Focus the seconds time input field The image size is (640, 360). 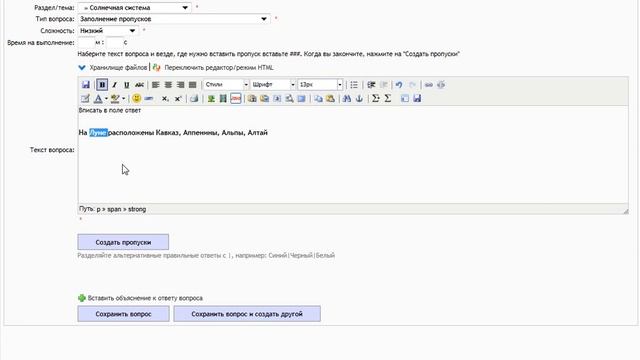pyautogui.click(x=114, y=42)
